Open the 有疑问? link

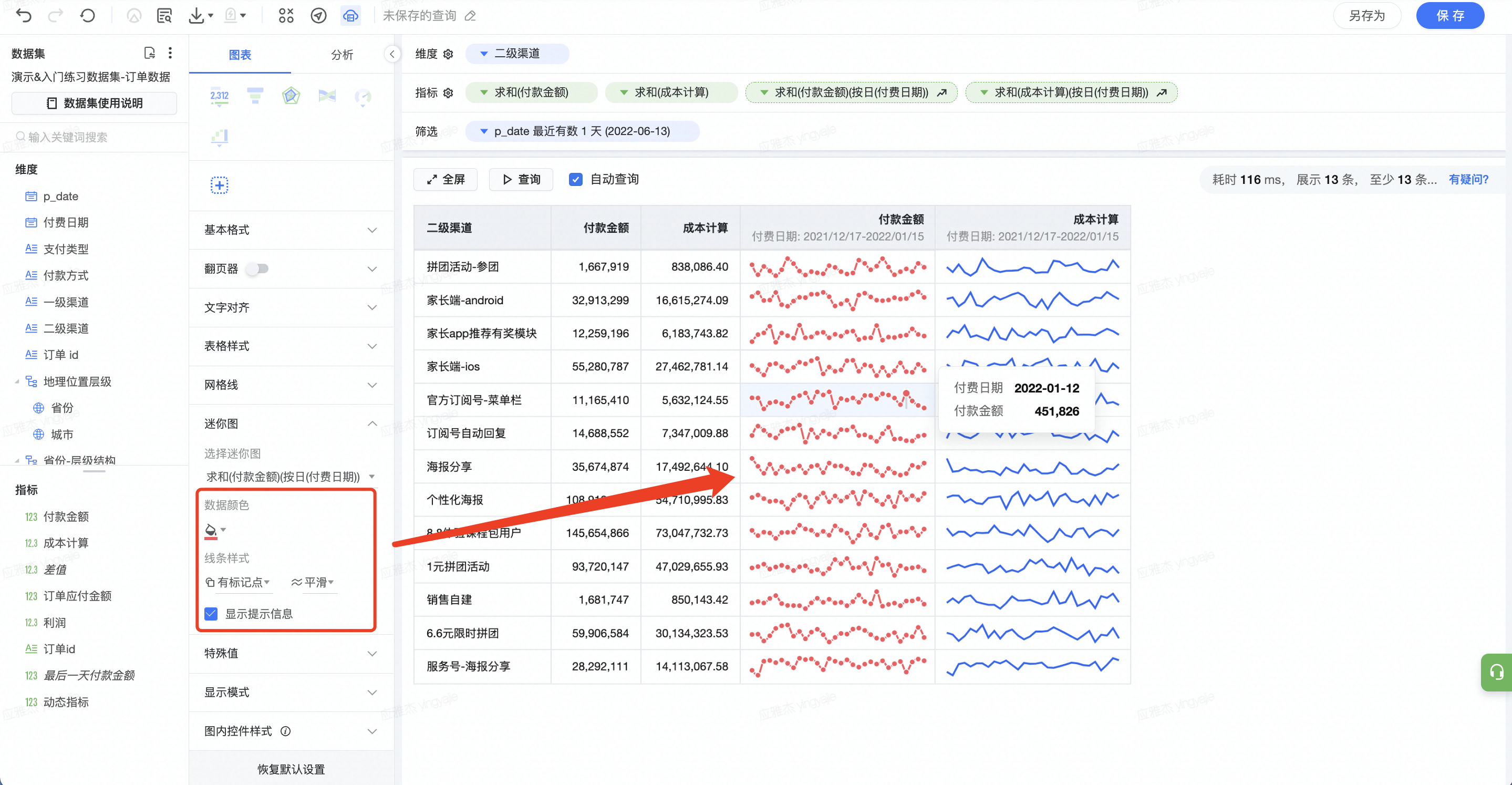click(x=1468, y=179)
